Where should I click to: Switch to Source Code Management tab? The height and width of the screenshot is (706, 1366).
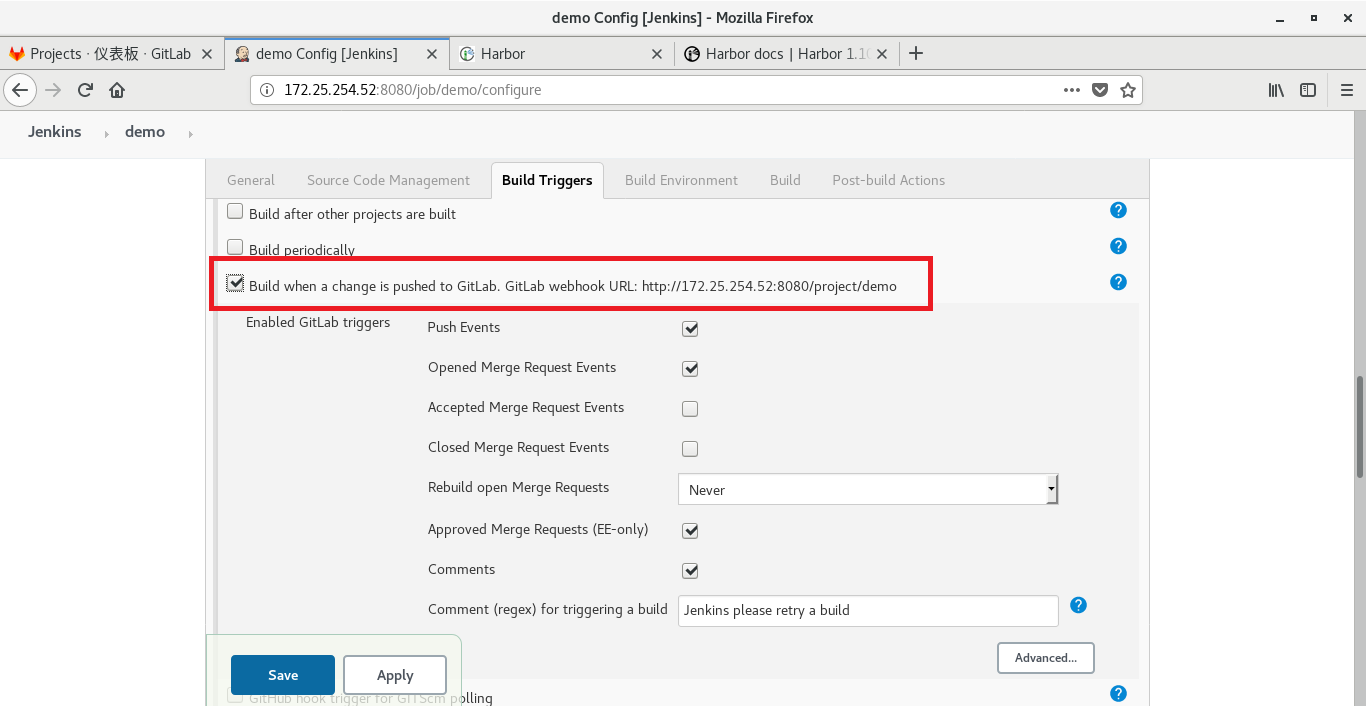(388, 180)
